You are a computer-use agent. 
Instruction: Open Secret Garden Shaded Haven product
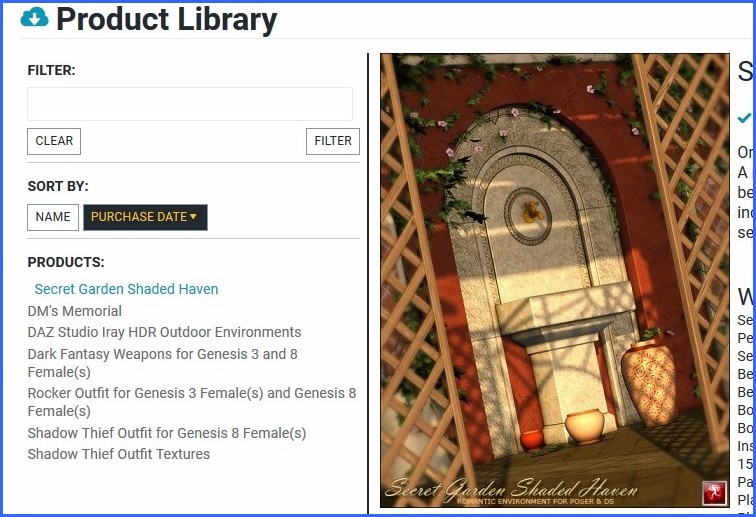coord(126,289)
